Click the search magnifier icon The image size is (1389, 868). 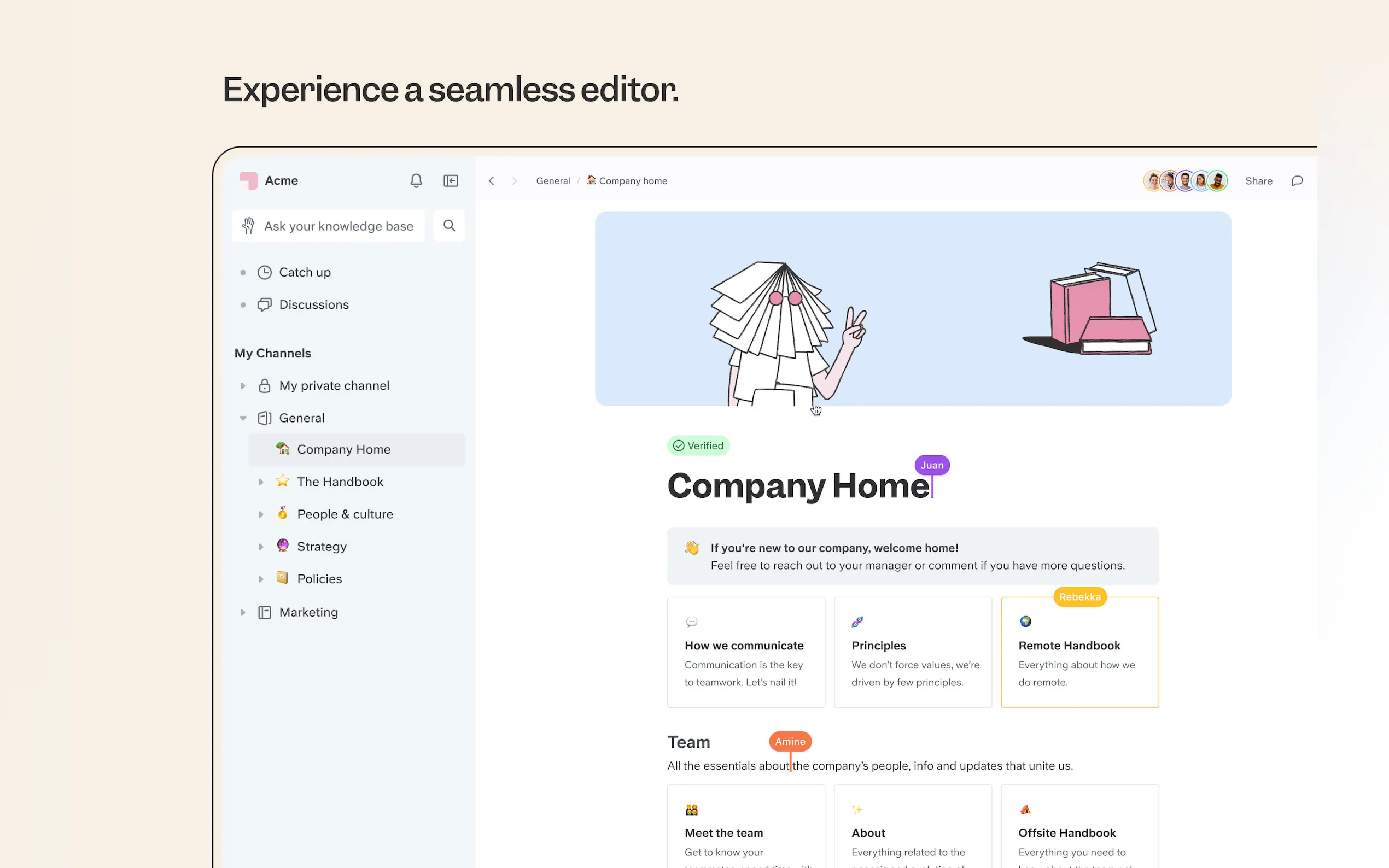449,226
